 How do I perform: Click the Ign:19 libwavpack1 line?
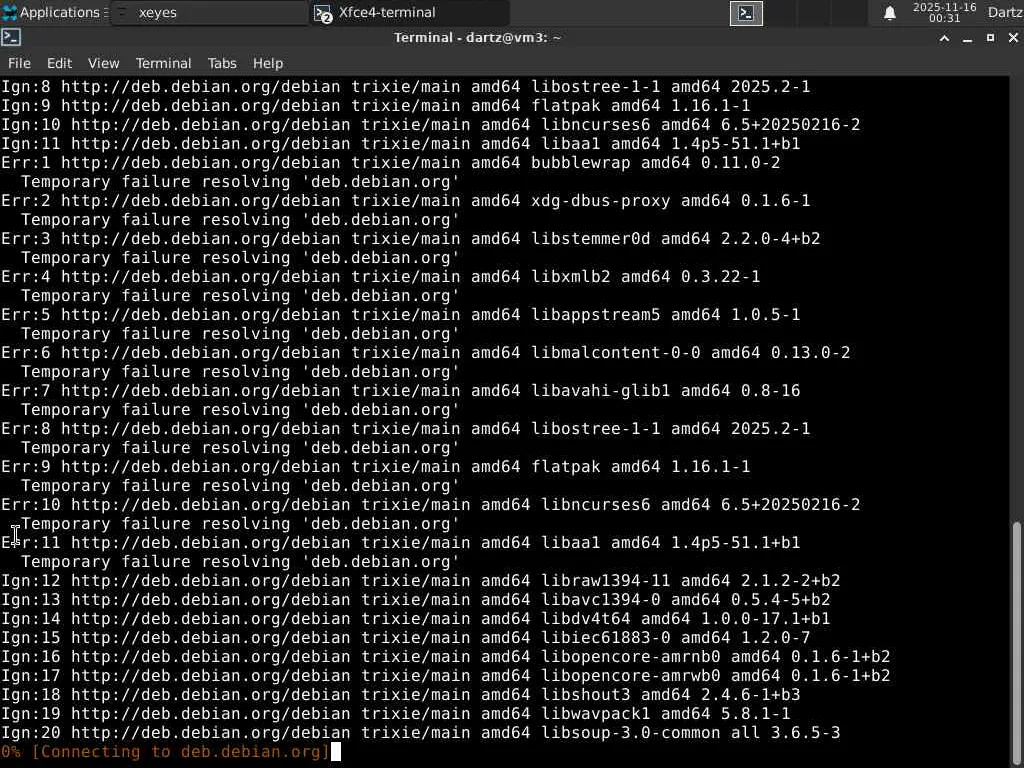pyautogui.click(x=396, y=713)
